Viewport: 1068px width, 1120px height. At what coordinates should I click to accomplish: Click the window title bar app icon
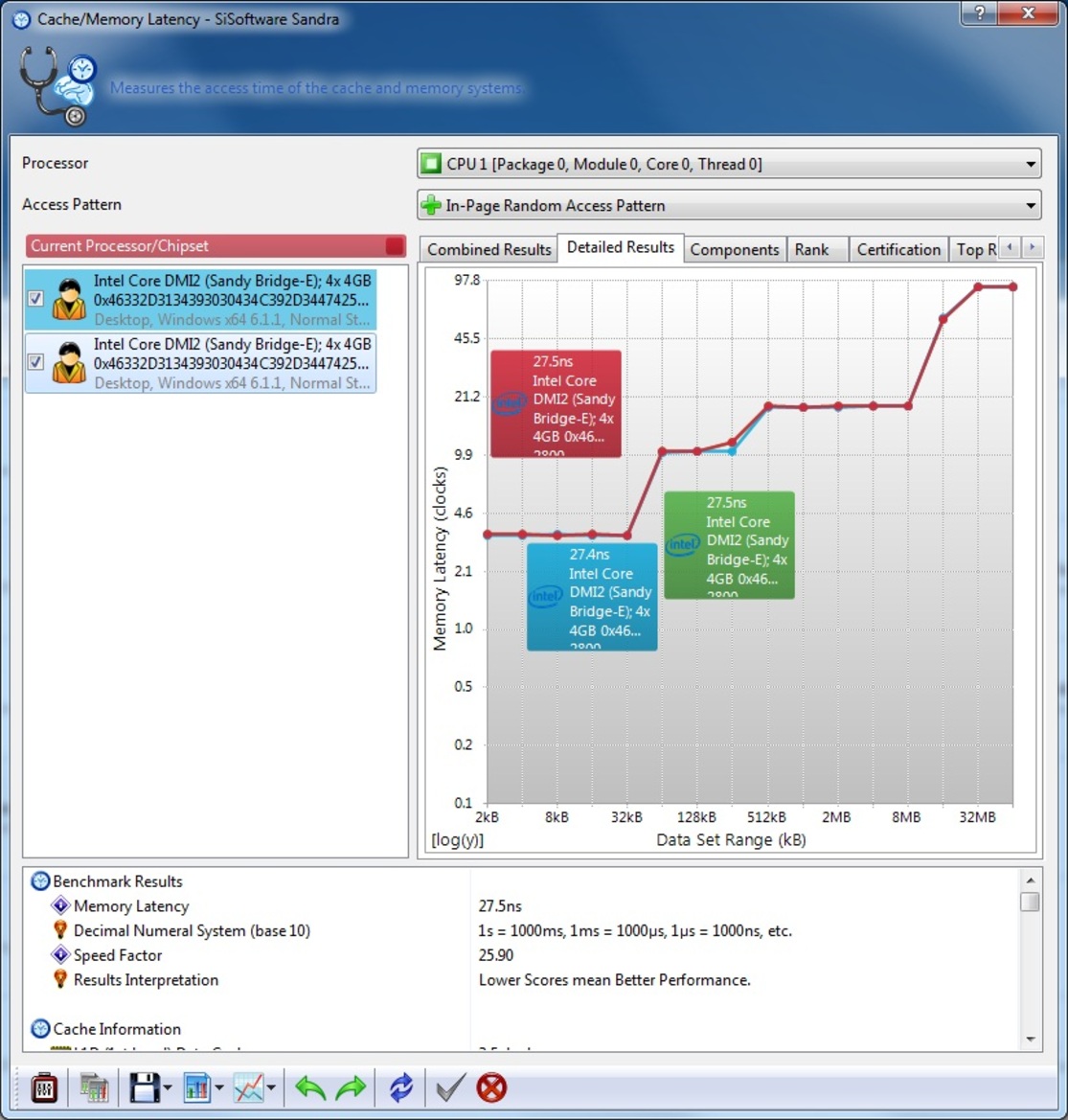pyautogui.click(x=21, y=19)
